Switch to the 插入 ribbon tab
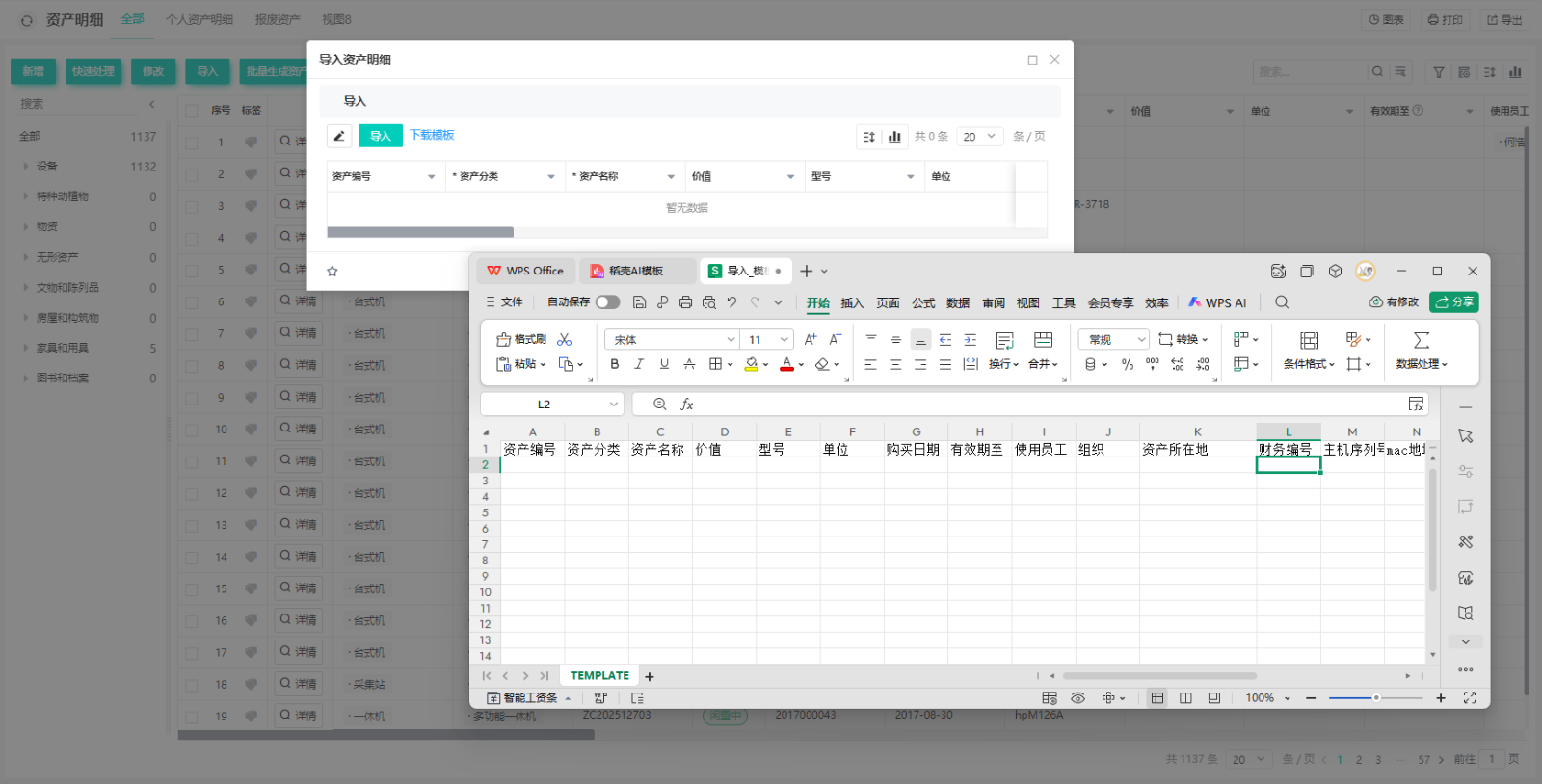The height and width of the screenshot is (784, 1542). (x=852, y=302)
